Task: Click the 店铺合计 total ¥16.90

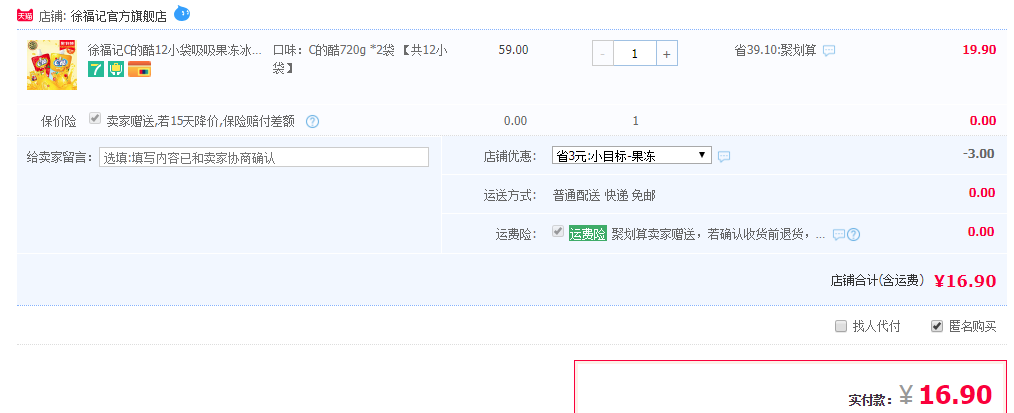Action: coord(965,281)
